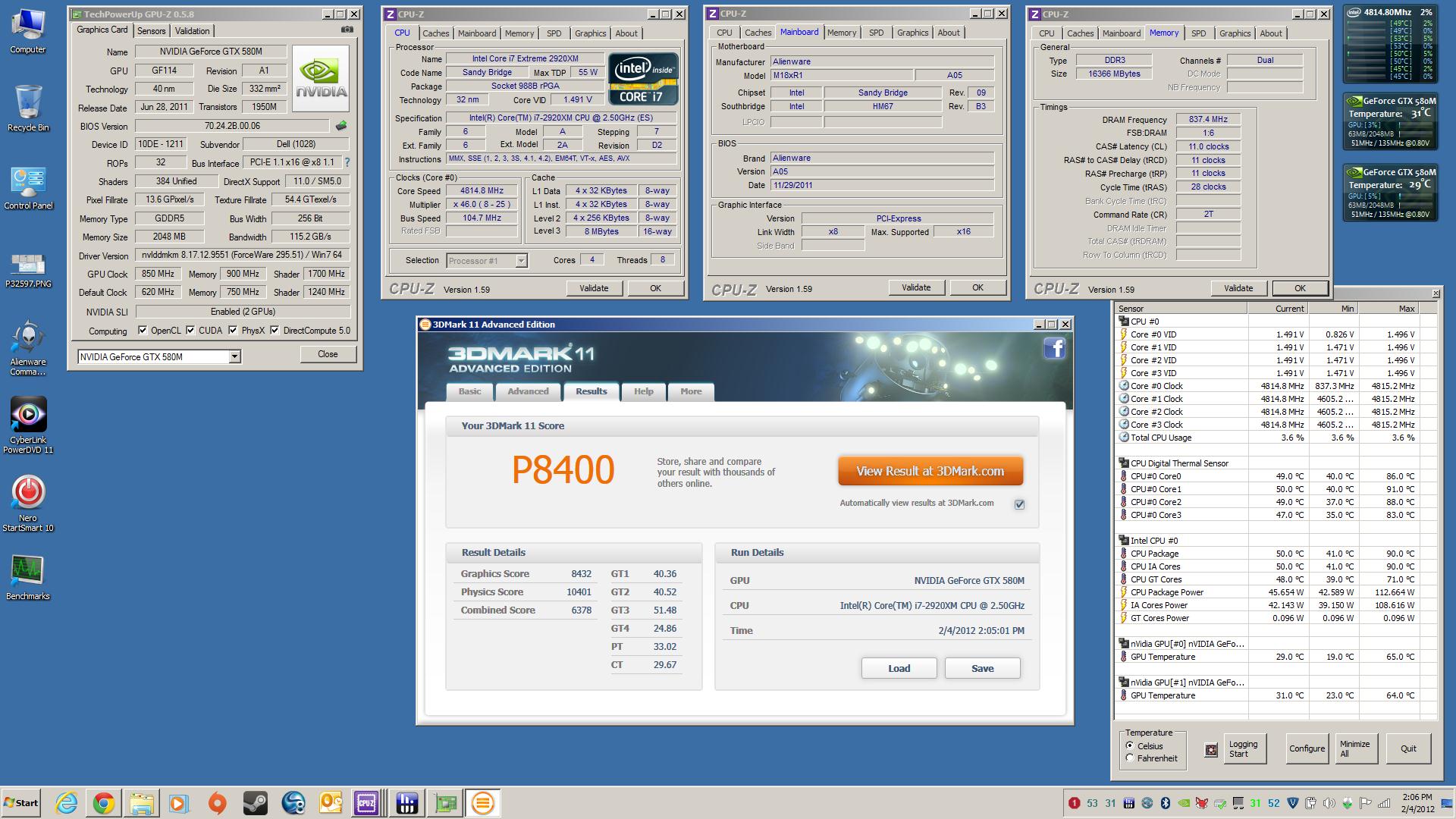
Task: Switch to the GPU-Z taskbar button
Action: 446,803
